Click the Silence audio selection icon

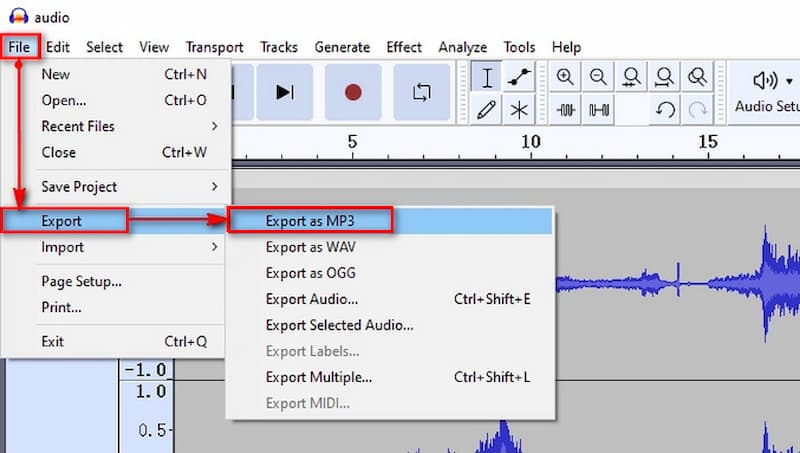(x=598, y=110)
